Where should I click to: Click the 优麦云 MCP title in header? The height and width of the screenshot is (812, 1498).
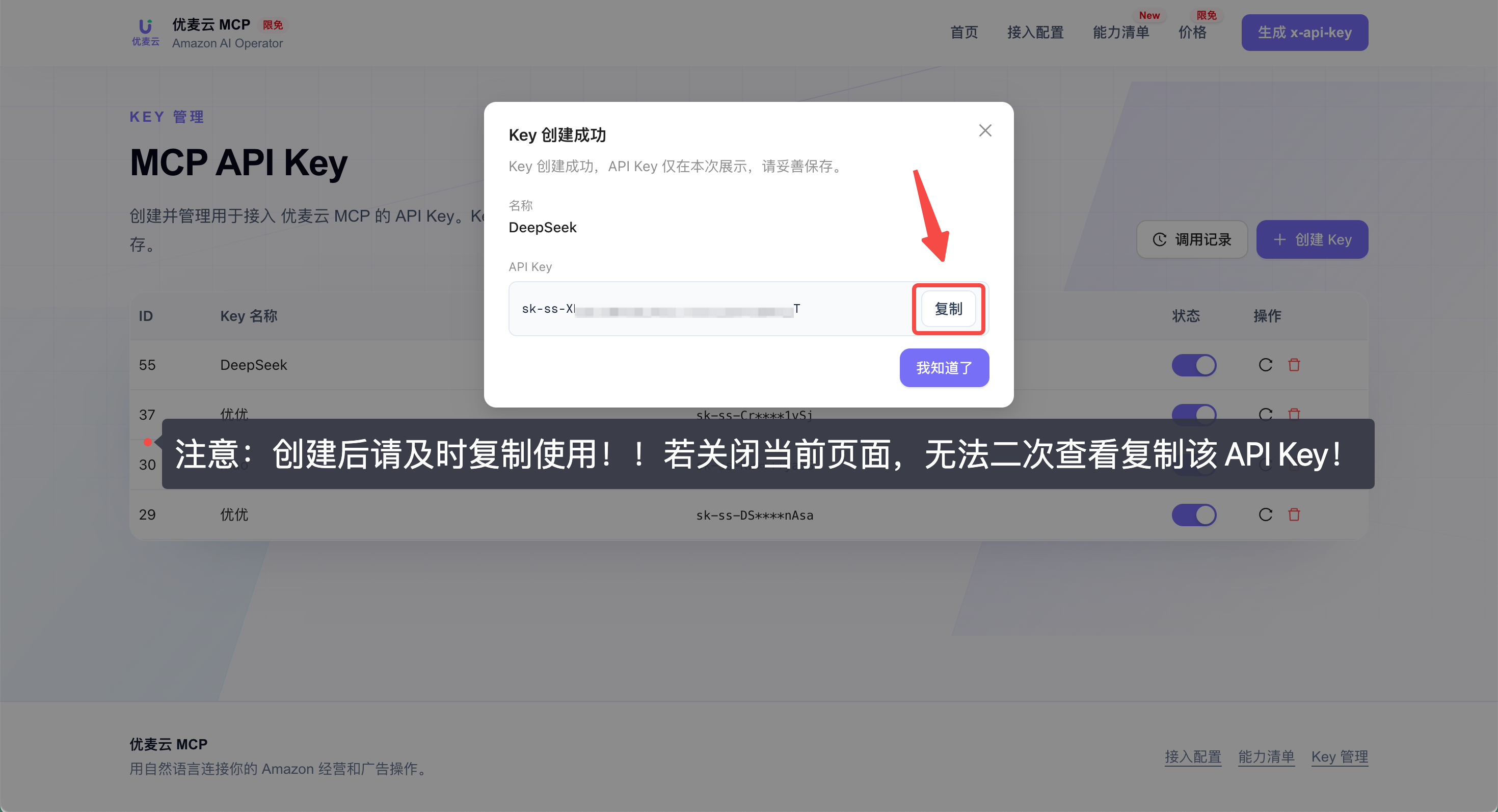coord(211,24)
